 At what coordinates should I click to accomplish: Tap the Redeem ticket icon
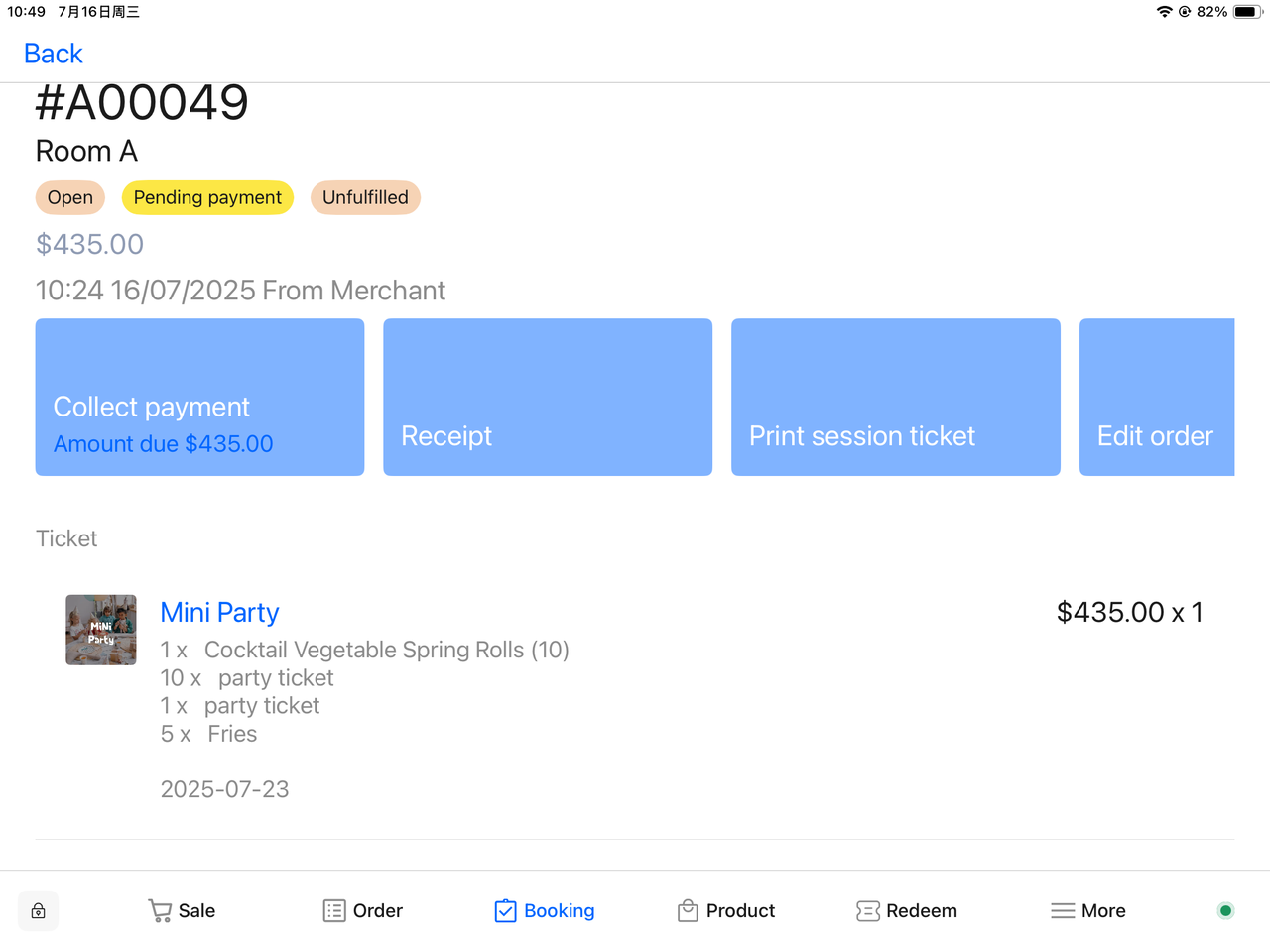pyautogui.click(x=867, y=911)
